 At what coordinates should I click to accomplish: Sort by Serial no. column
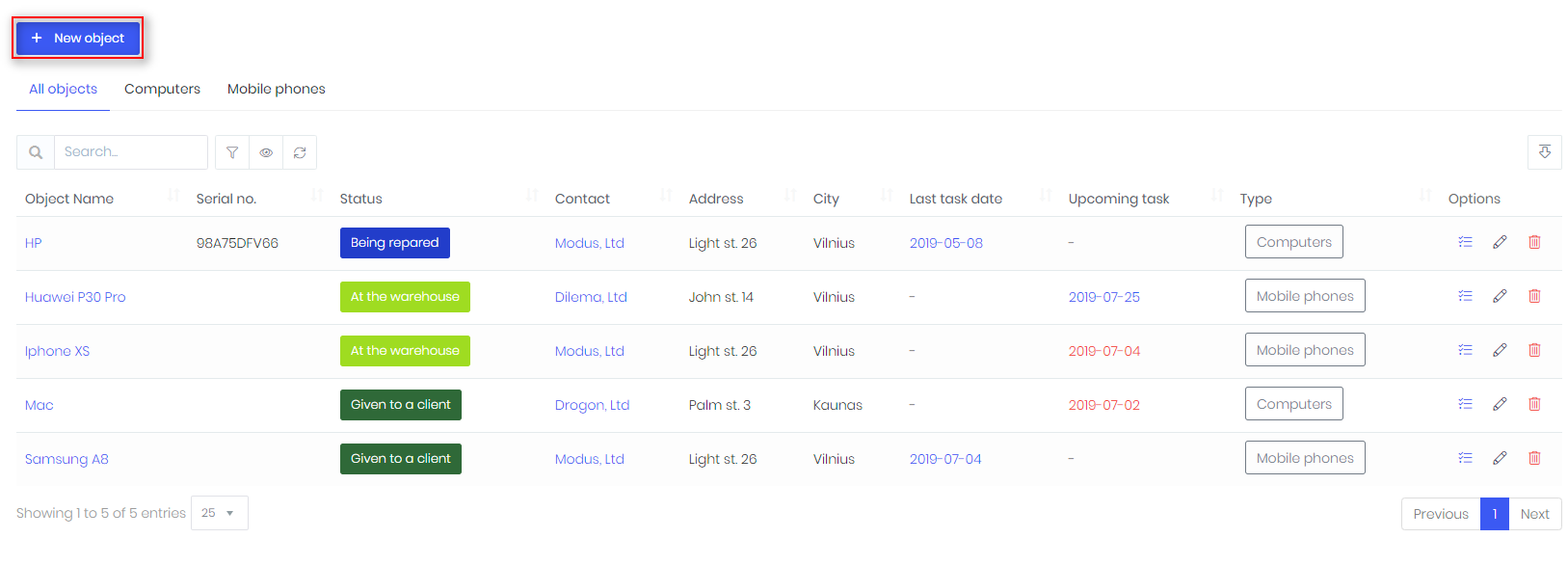coord(260,198)
